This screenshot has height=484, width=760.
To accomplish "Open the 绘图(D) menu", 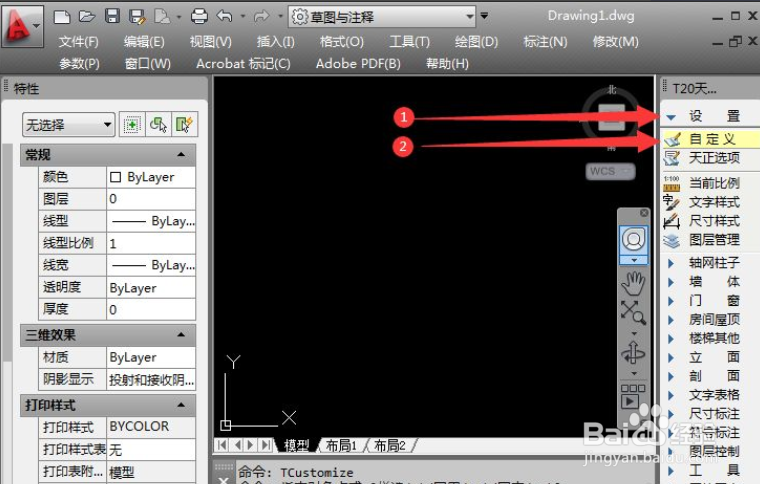I will point(476,42).
